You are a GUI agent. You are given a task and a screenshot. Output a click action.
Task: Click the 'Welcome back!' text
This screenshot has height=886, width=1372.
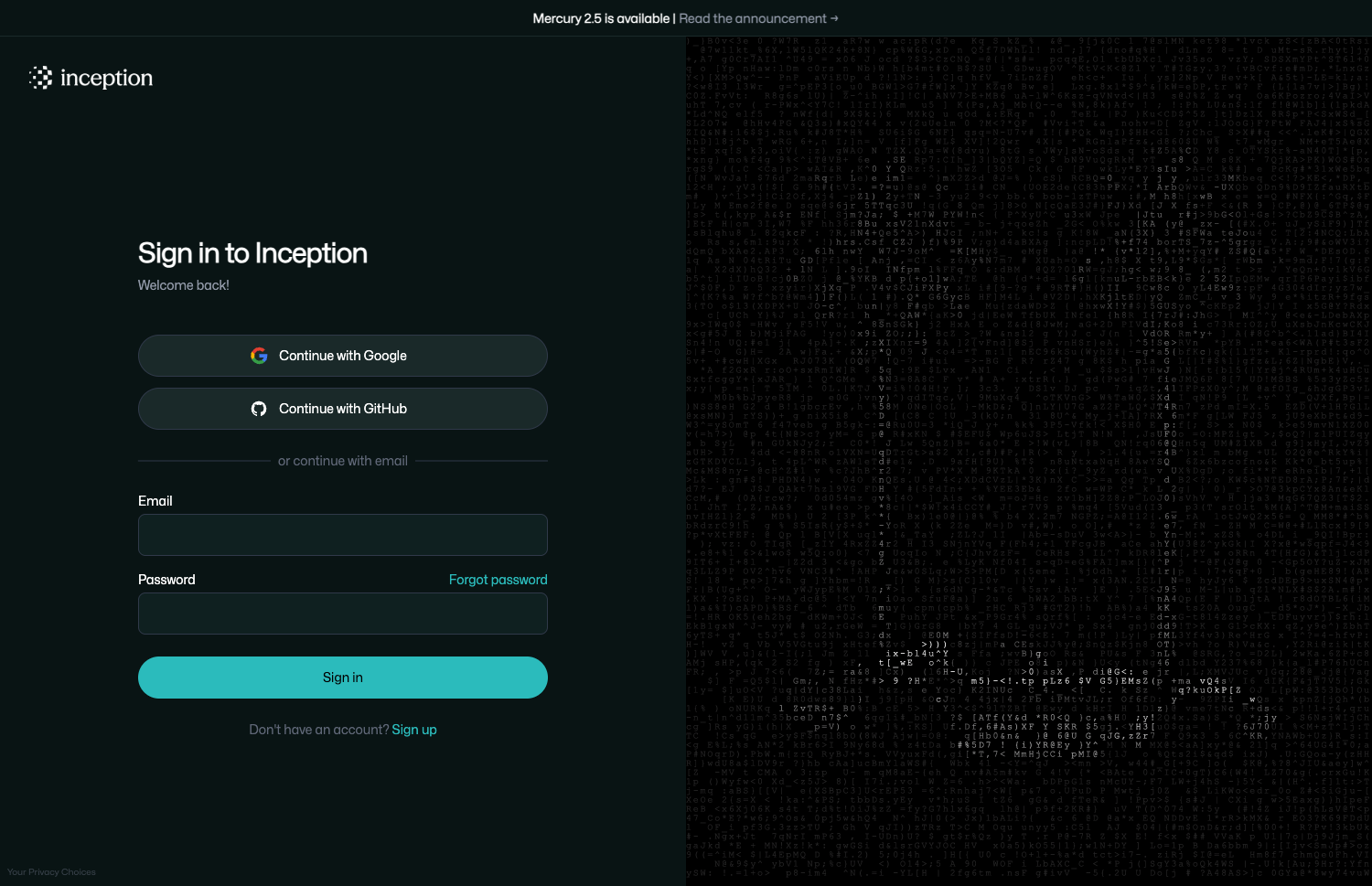point(184,285)
